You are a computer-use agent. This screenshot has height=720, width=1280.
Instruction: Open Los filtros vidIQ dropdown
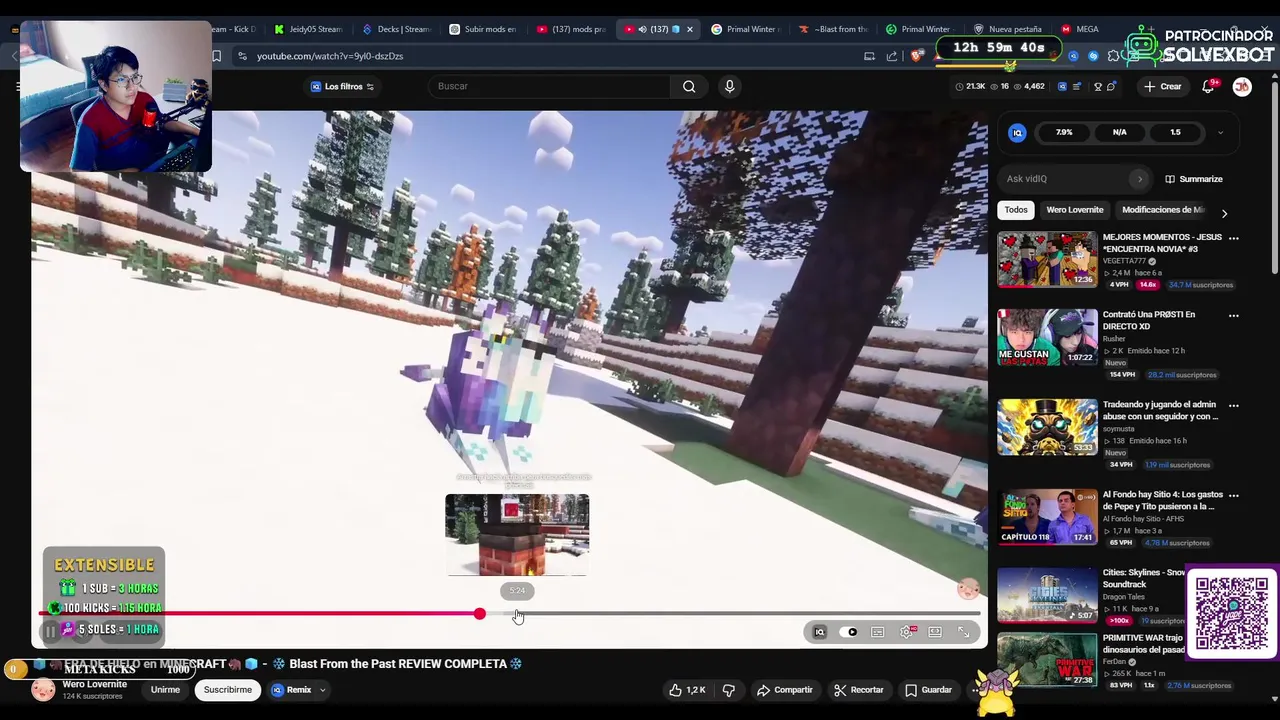pos(342,86)
